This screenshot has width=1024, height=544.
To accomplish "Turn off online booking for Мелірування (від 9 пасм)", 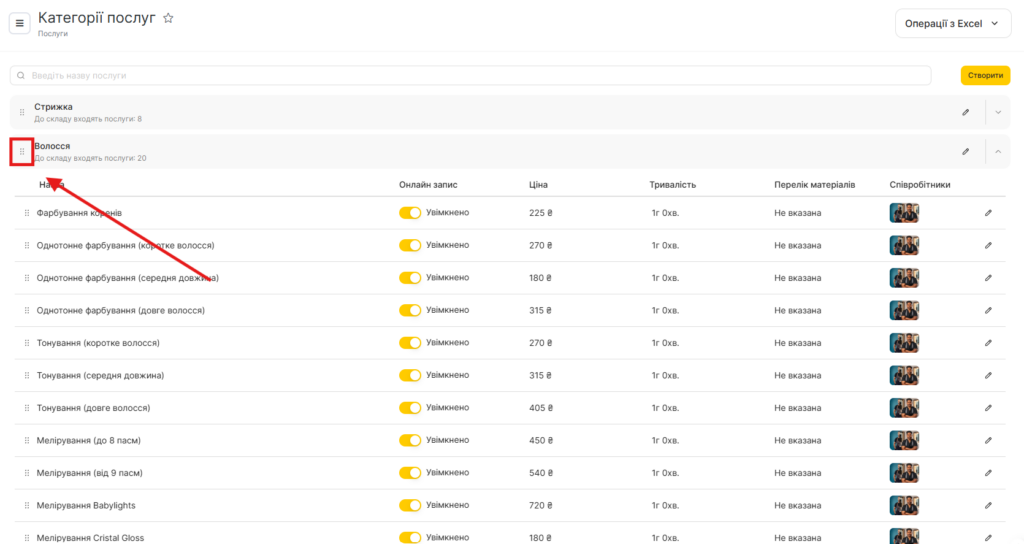I will 410,473.
